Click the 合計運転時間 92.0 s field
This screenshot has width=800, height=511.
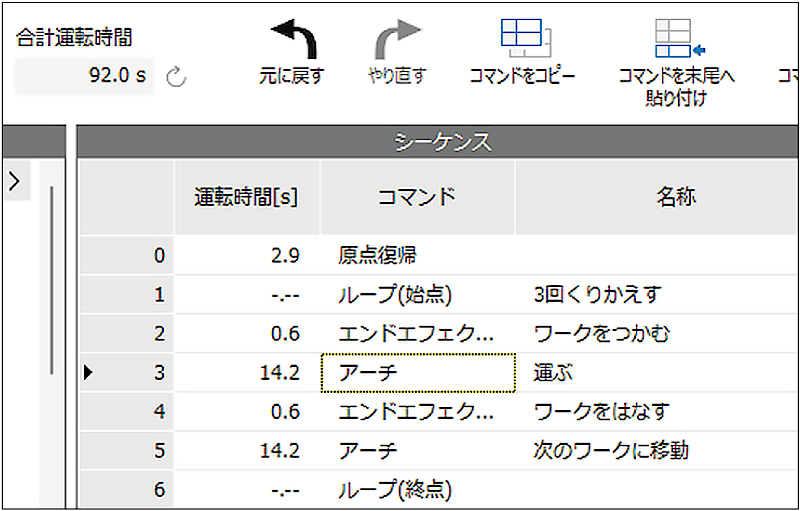tap(85, 76)
